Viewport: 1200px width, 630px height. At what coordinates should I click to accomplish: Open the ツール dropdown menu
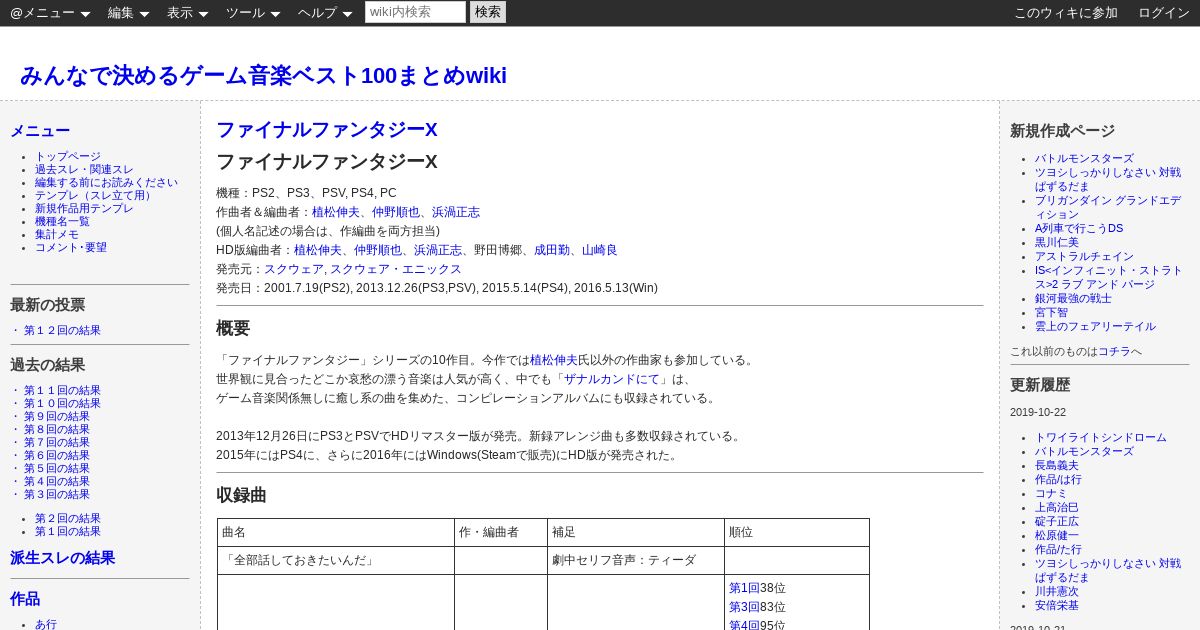click(253, 13)
